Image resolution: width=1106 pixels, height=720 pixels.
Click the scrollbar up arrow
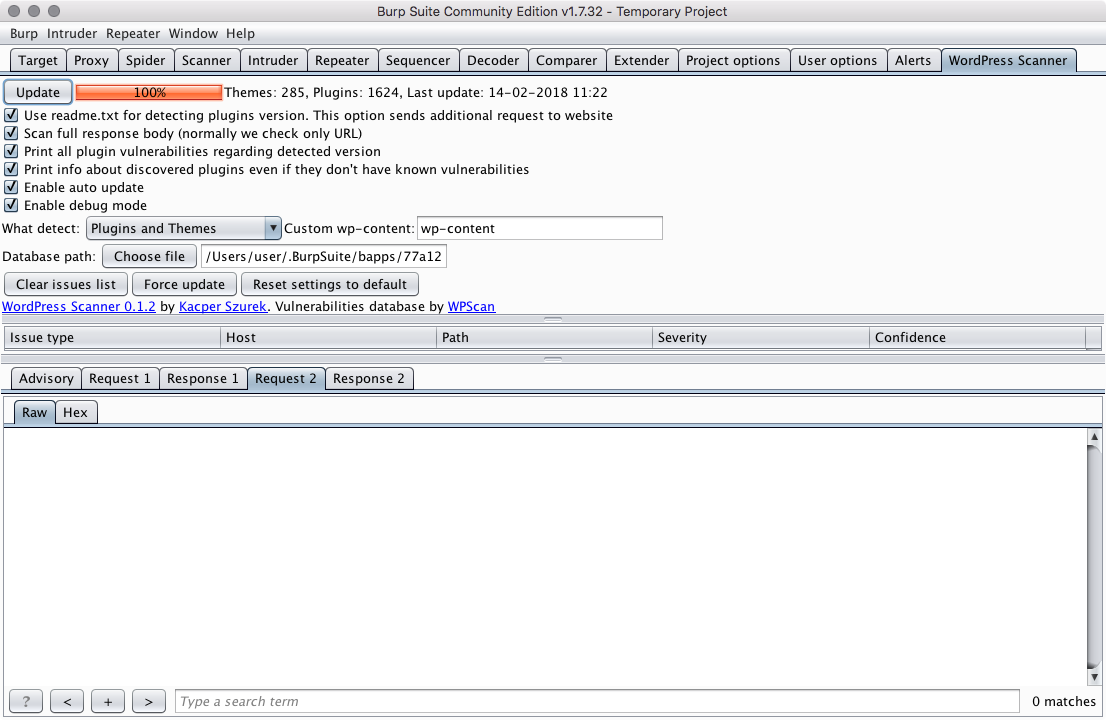point(1094,437)
